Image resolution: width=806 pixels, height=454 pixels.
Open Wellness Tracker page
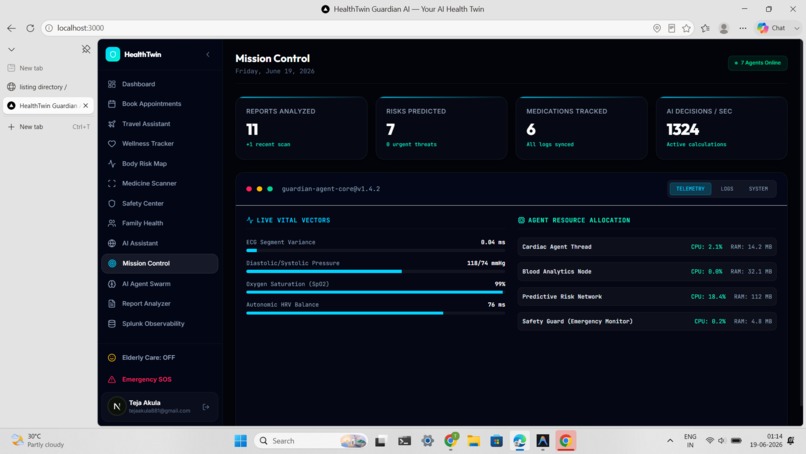(159, 143)
